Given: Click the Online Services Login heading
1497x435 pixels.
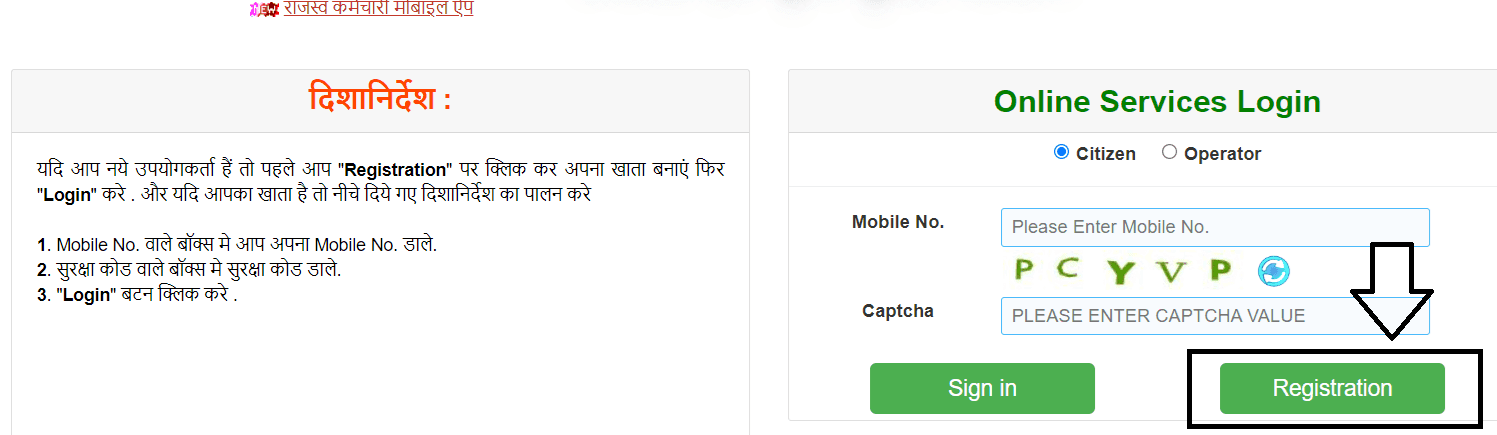Looking at the screenshot, I should (x=1156, y=101).
